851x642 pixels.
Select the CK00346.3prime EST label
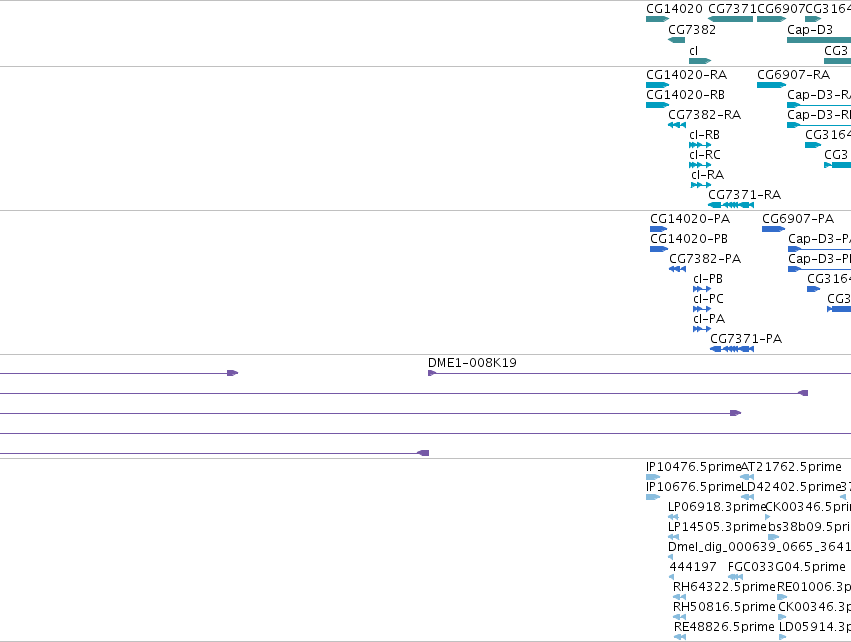pos(814,607)
